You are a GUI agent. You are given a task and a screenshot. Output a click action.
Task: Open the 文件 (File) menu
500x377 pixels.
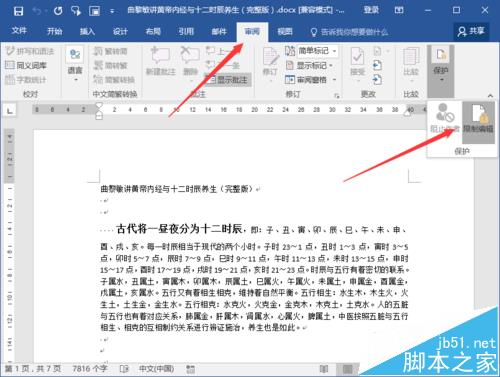pos(19,31)
